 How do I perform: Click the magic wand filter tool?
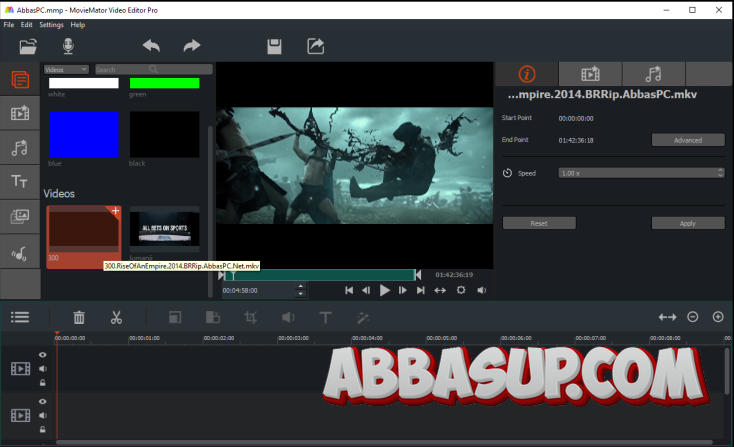point(363,317)
